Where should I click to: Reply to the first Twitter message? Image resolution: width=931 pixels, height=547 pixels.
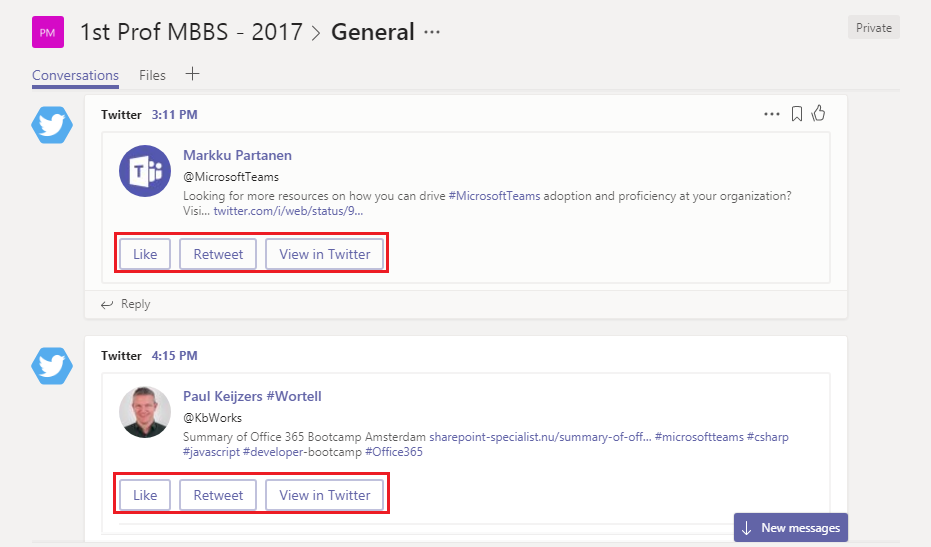[126, 304]
